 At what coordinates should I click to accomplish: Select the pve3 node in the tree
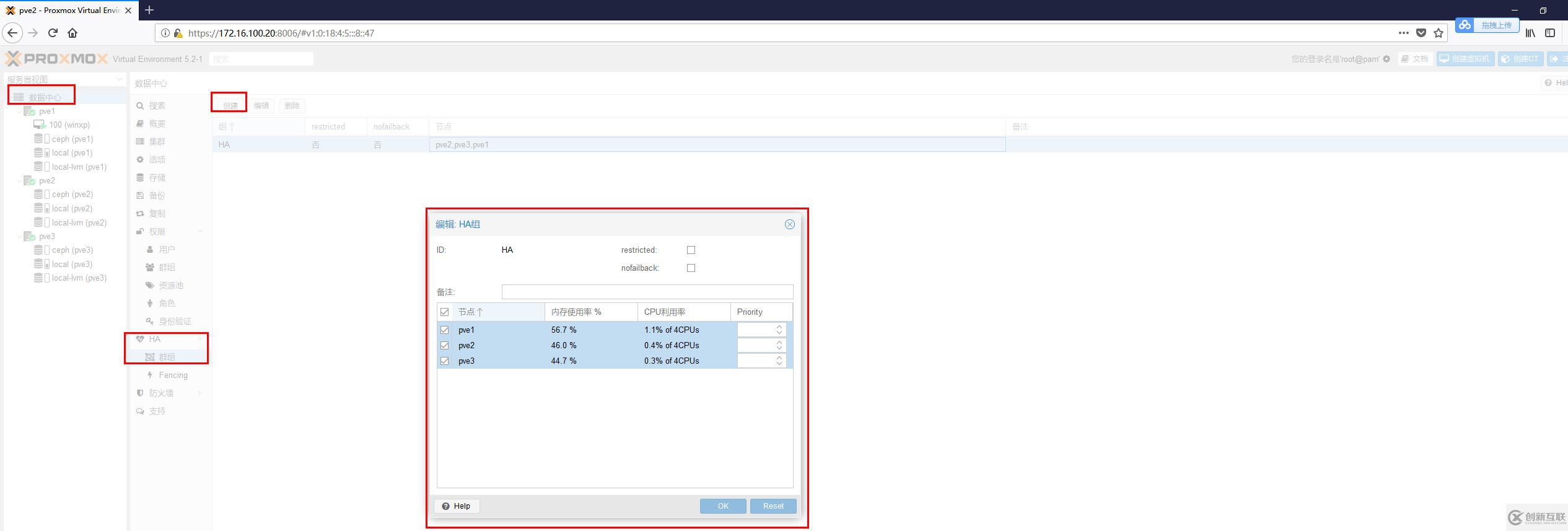(46, 237)
